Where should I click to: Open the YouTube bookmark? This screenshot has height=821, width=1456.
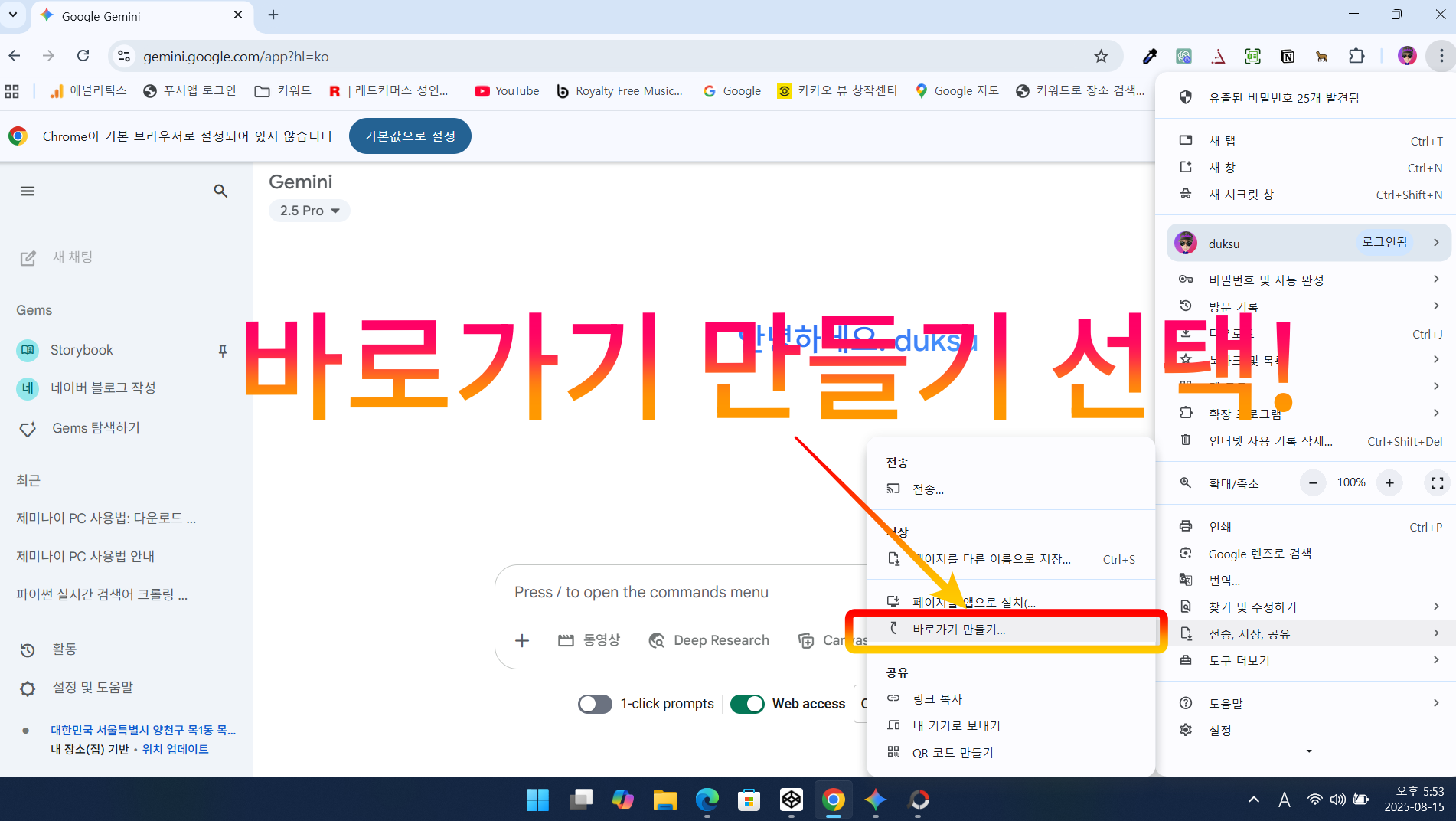coord(507,90)
